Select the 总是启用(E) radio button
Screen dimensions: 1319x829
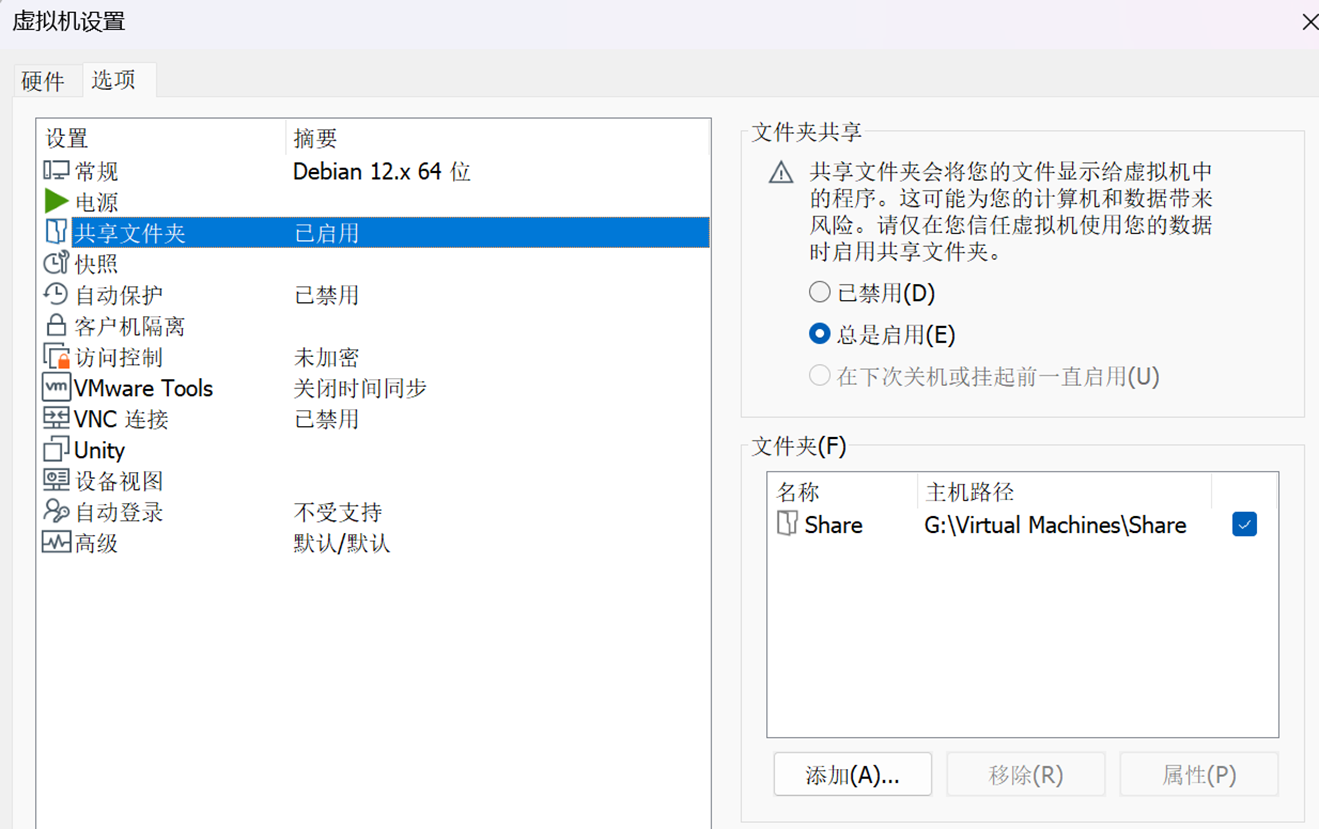pyautogui.click(x=819, y=334)
